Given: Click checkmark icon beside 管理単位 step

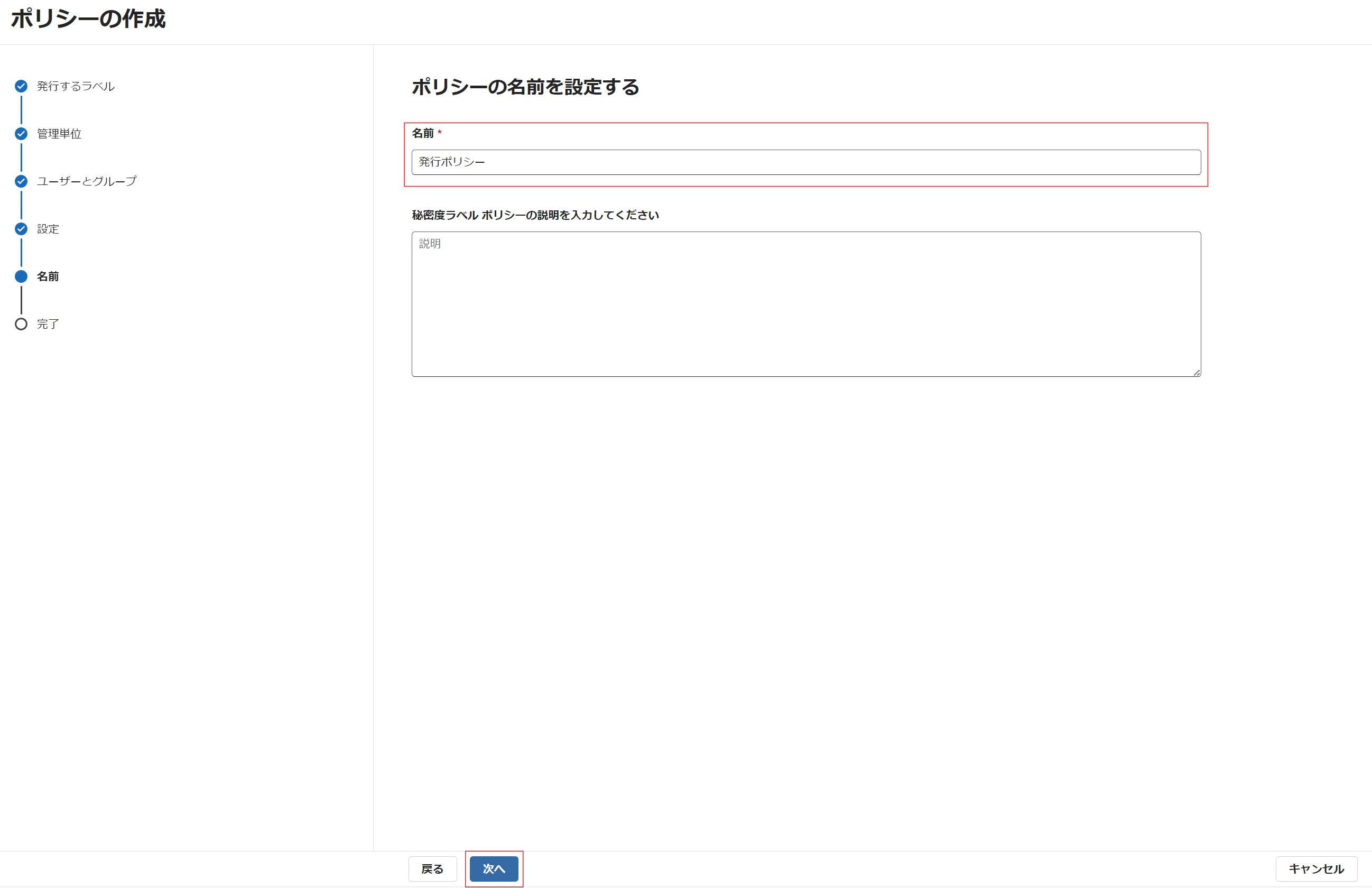Looking at the screenshot, I should [x=21, y=134].
